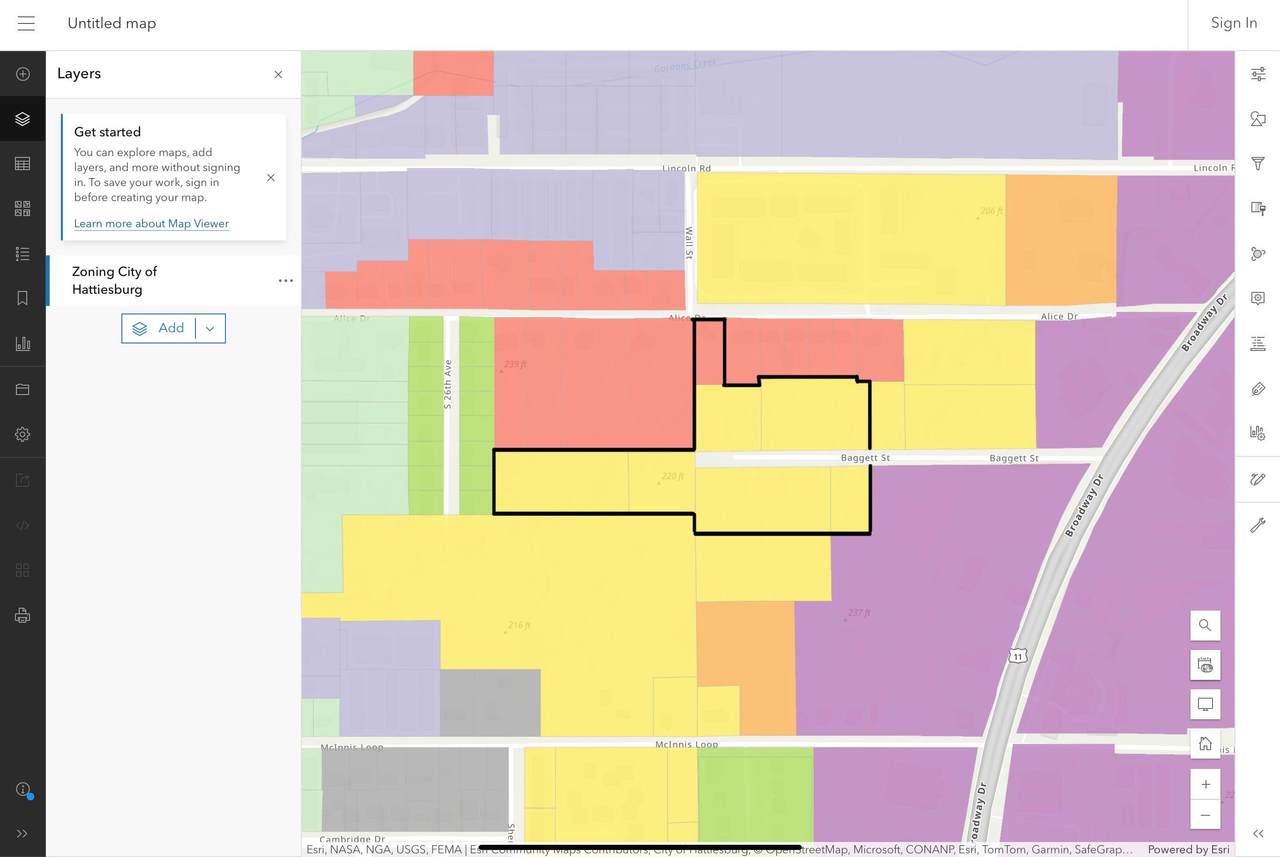Viewport: 1280px width, 857px height.
Task: Open Learn more about Map Viewer link
Action: tap(151, 224)
